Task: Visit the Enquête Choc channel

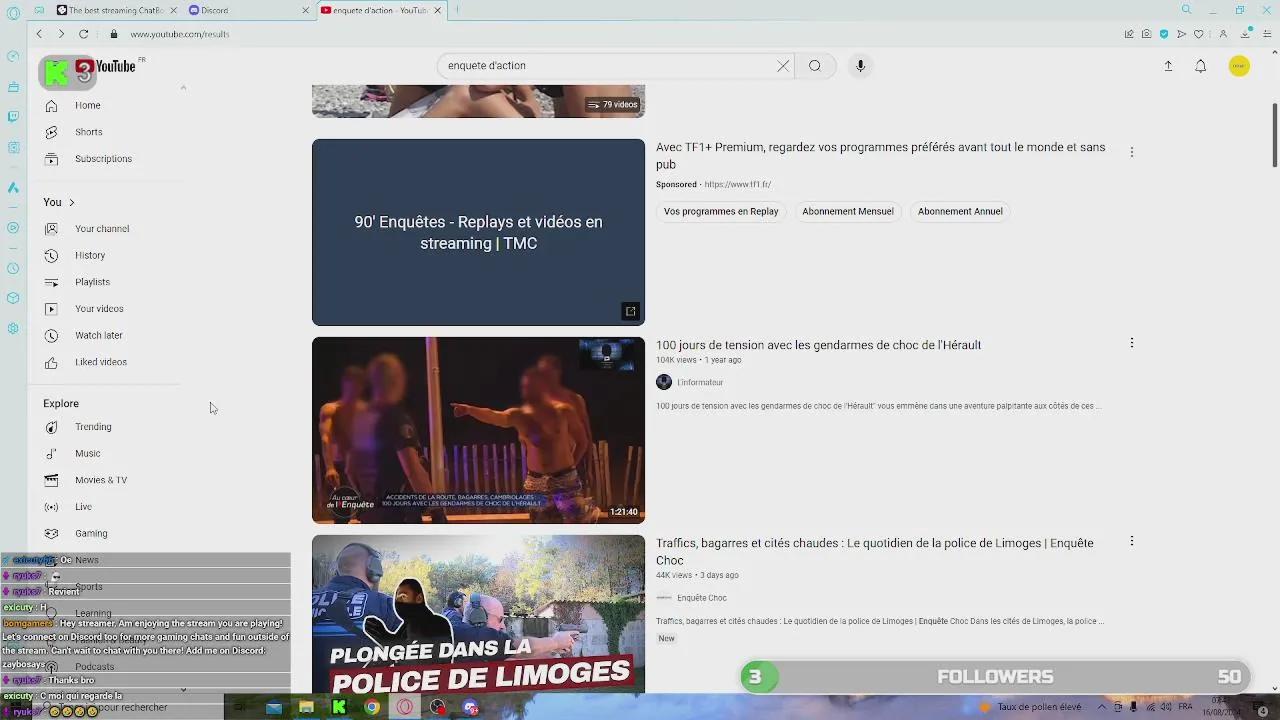Action: [701, 598]
